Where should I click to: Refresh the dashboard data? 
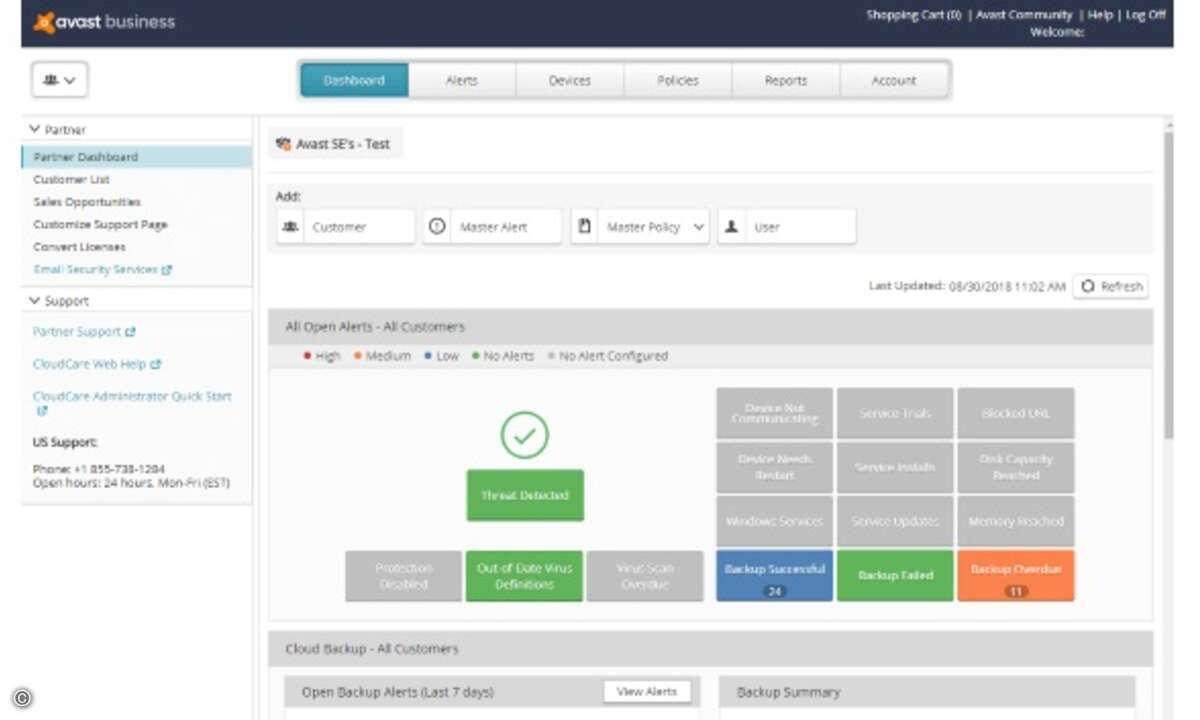point(1111,286)
